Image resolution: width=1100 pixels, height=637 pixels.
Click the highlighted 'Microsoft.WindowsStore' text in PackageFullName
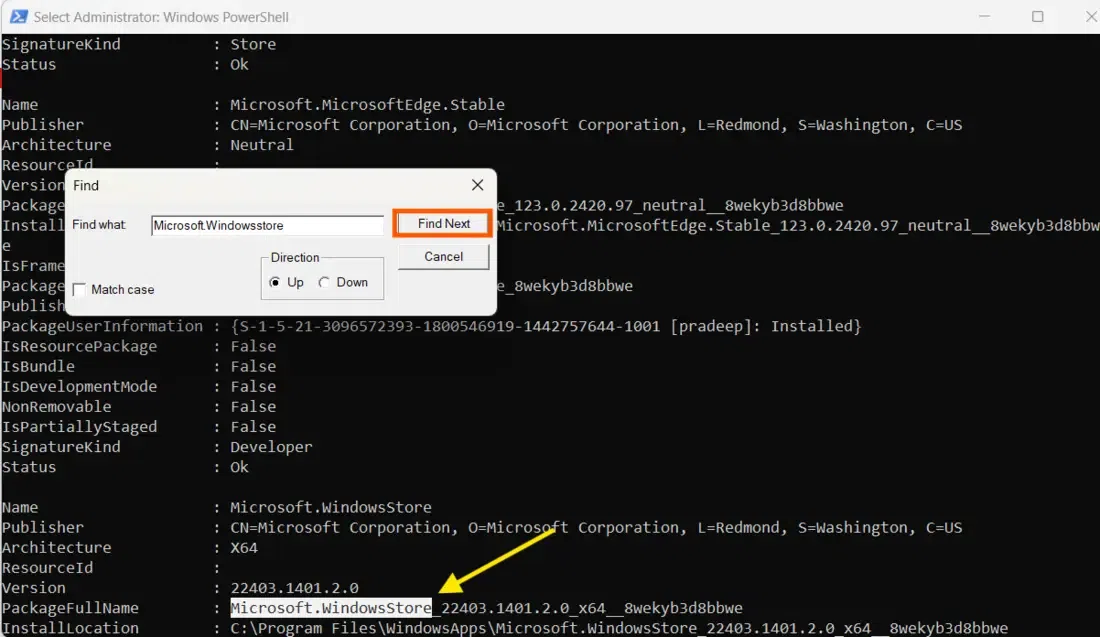(x=331, y=608)
